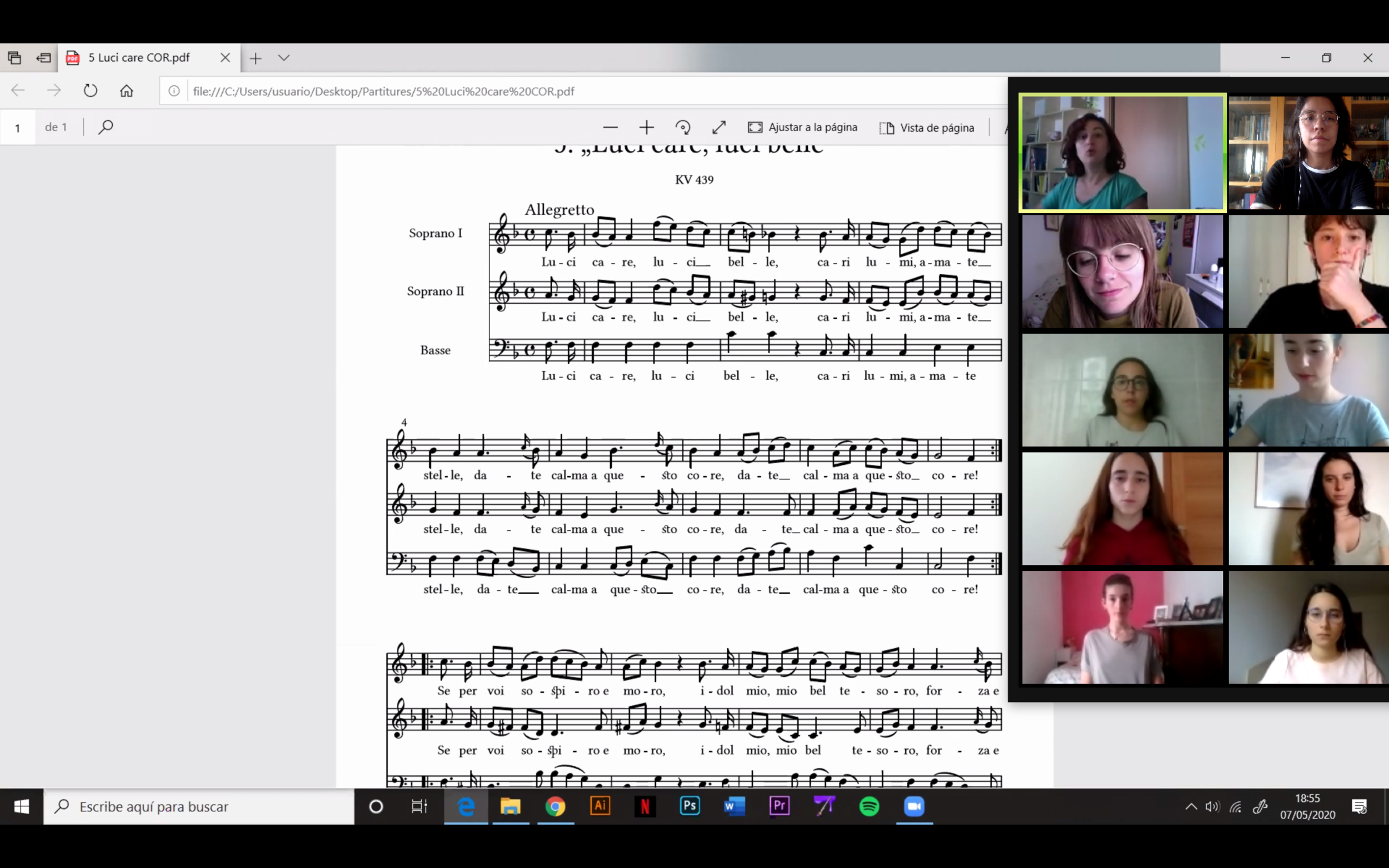Switch PDF to full screen view
This screenshot has width=1389, height=868.
coord(719,127)
